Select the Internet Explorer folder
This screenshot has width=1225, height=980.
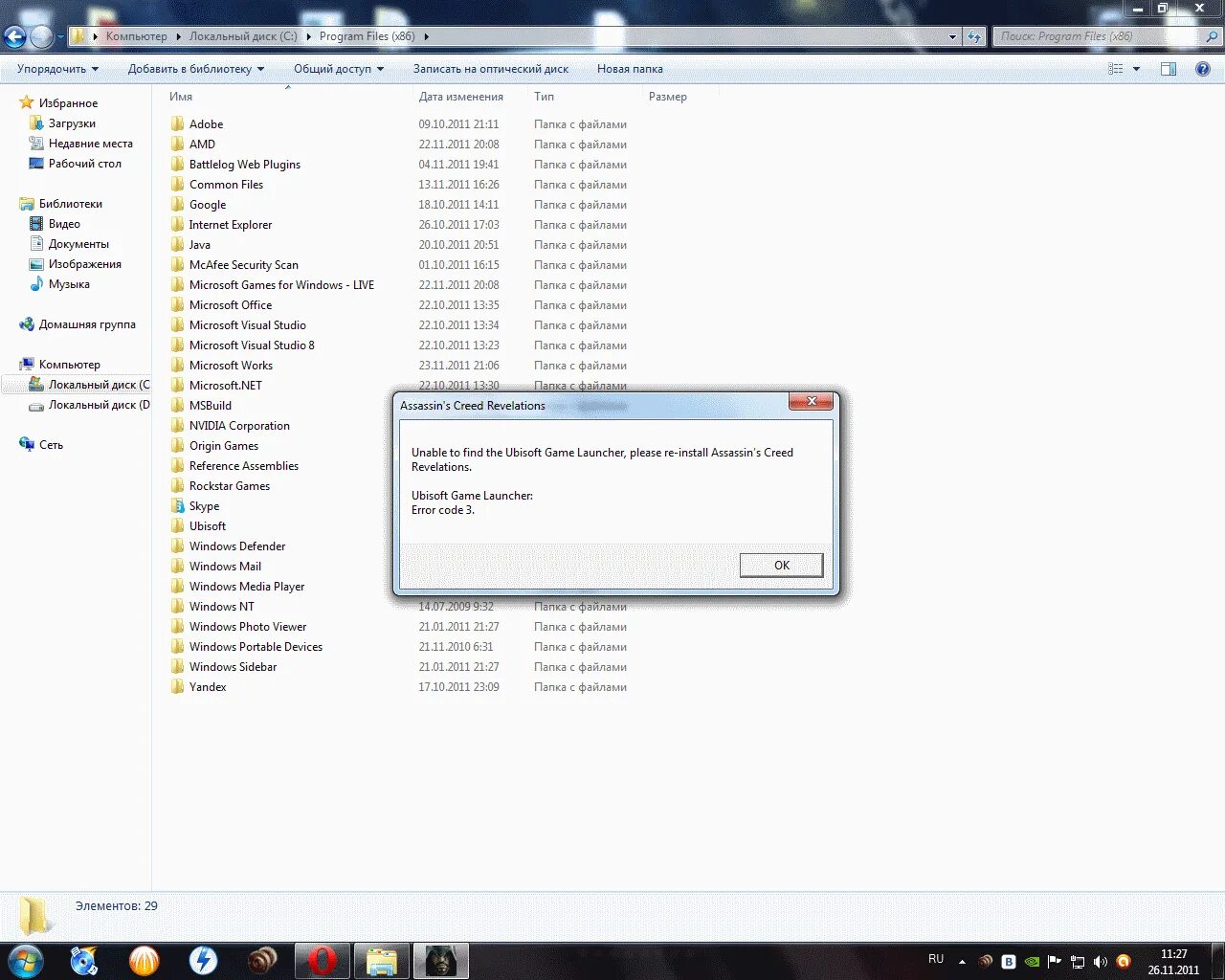[x=231, y=225]
